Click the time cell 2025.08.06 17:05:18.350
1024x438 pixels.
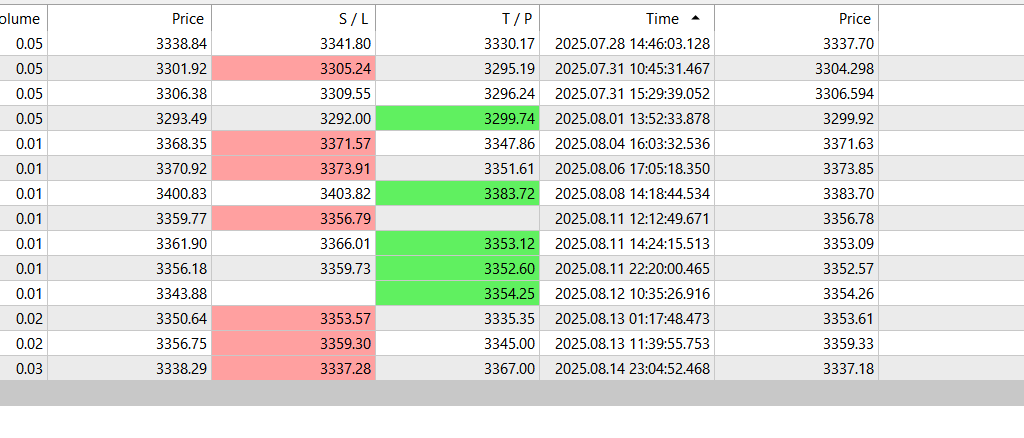[x=626, y=168]
